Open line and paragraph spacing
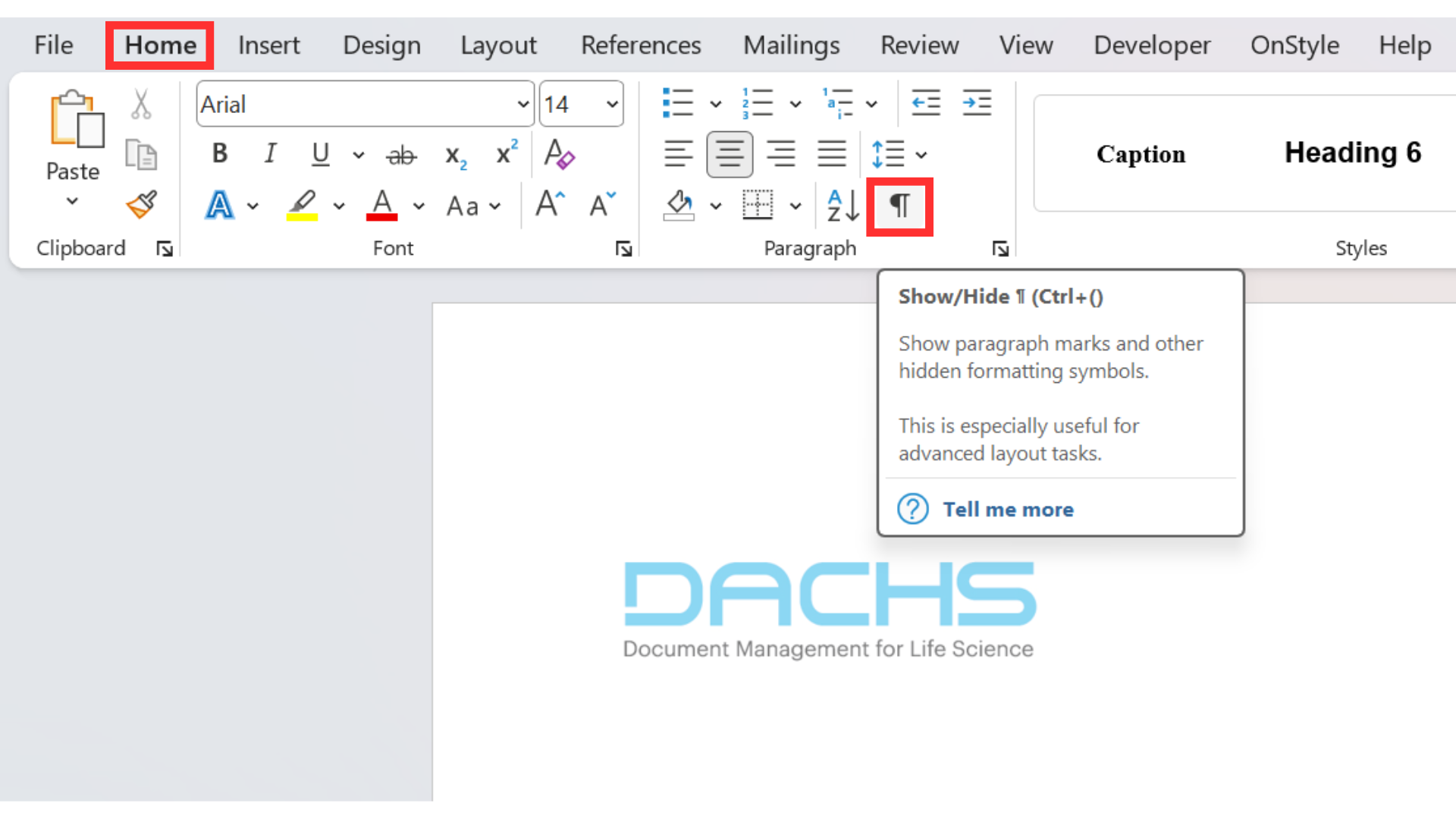Screen dimensions: 1456x819 (x=887, y=155)
